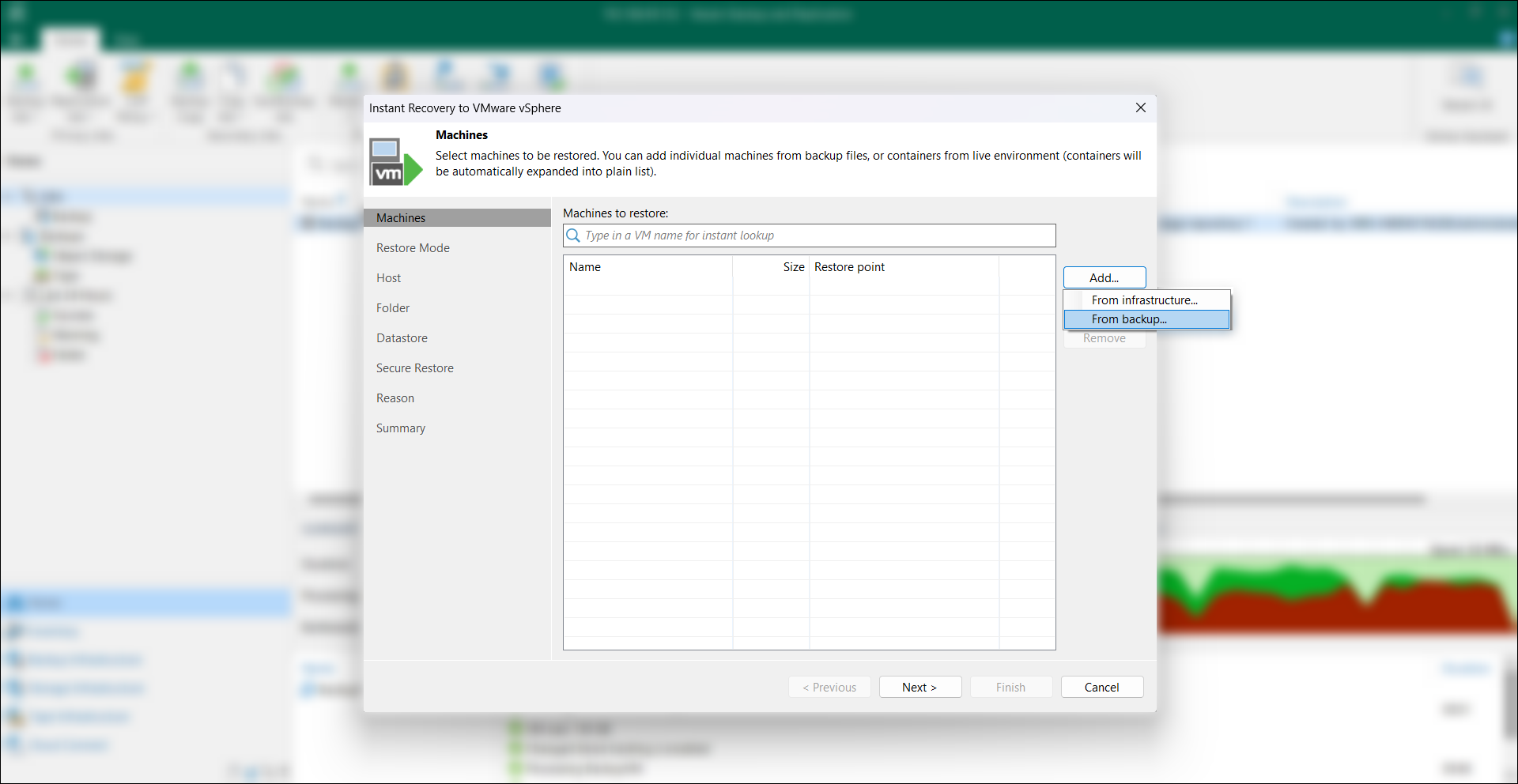Screen dimensions: 1518x784
Task: Sort by Restore point column header
Action: tap(904, 267)
